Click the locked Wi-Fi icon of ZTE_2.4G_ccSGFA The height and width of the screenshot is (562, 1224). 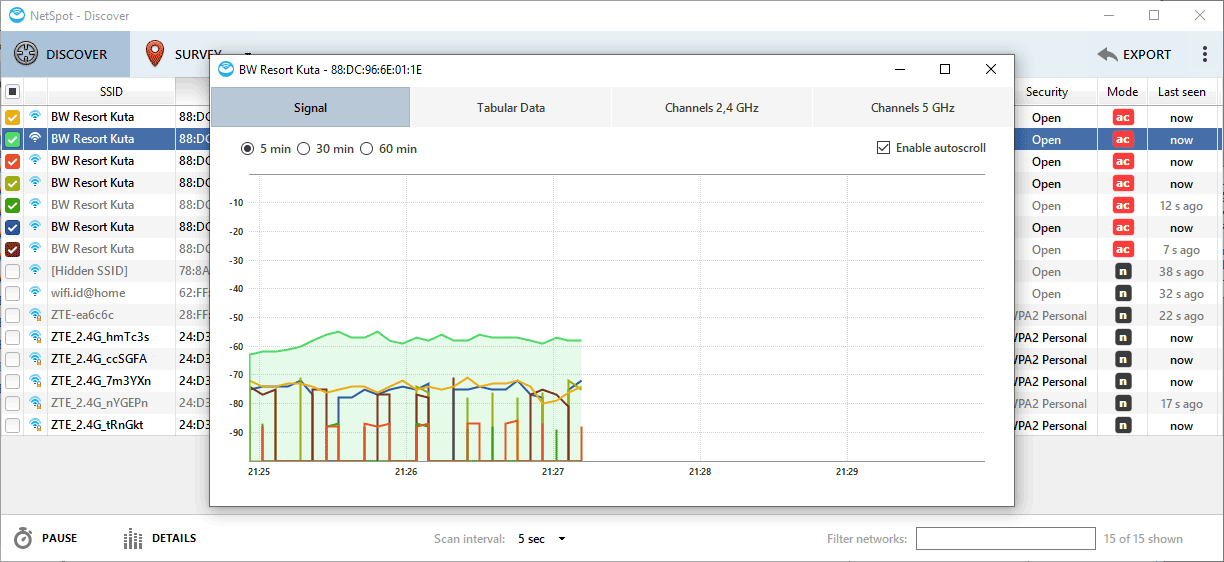[x=35, y=359]
